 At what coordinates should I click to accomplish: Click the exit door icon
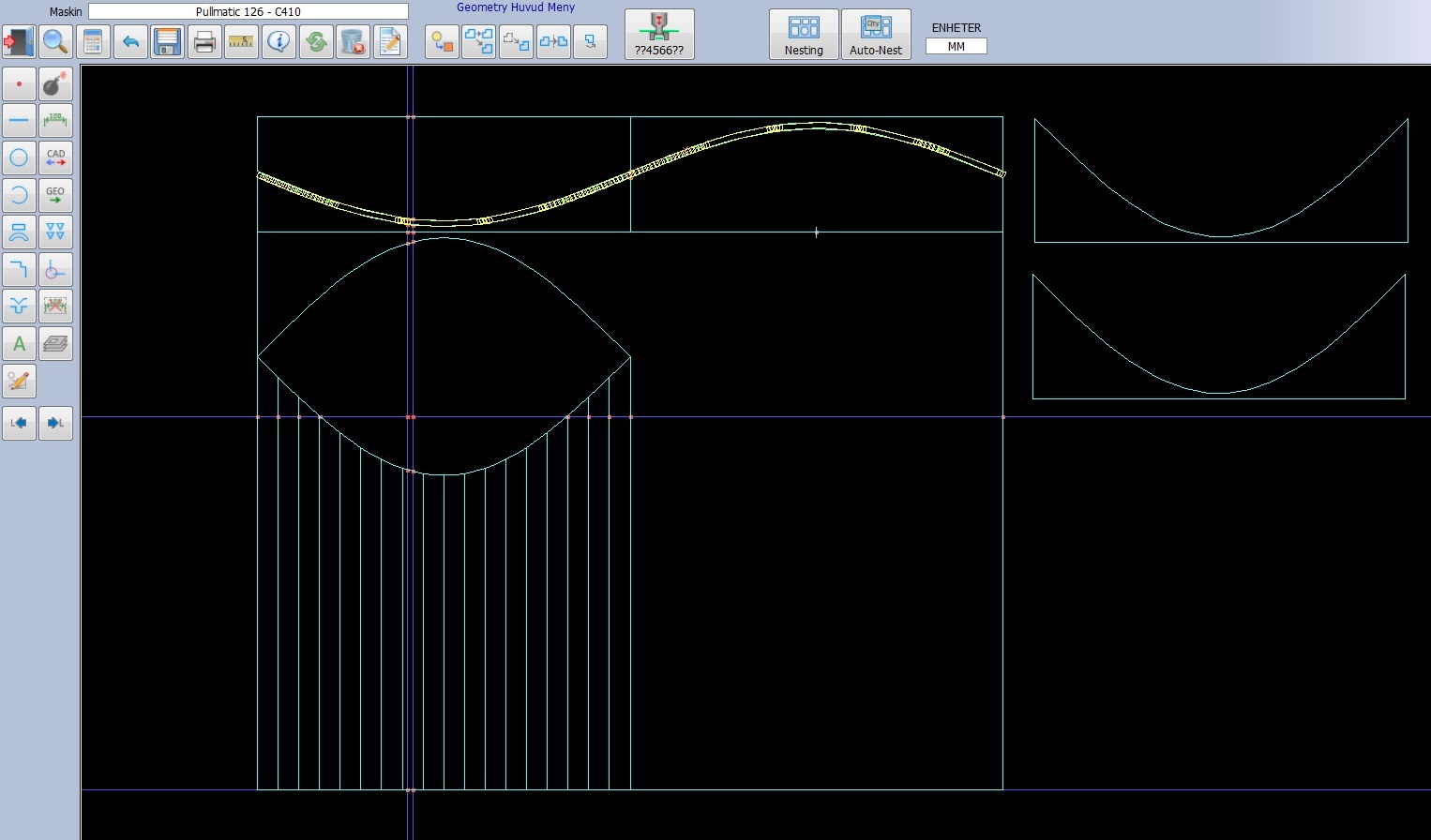[x=19, y=42]
